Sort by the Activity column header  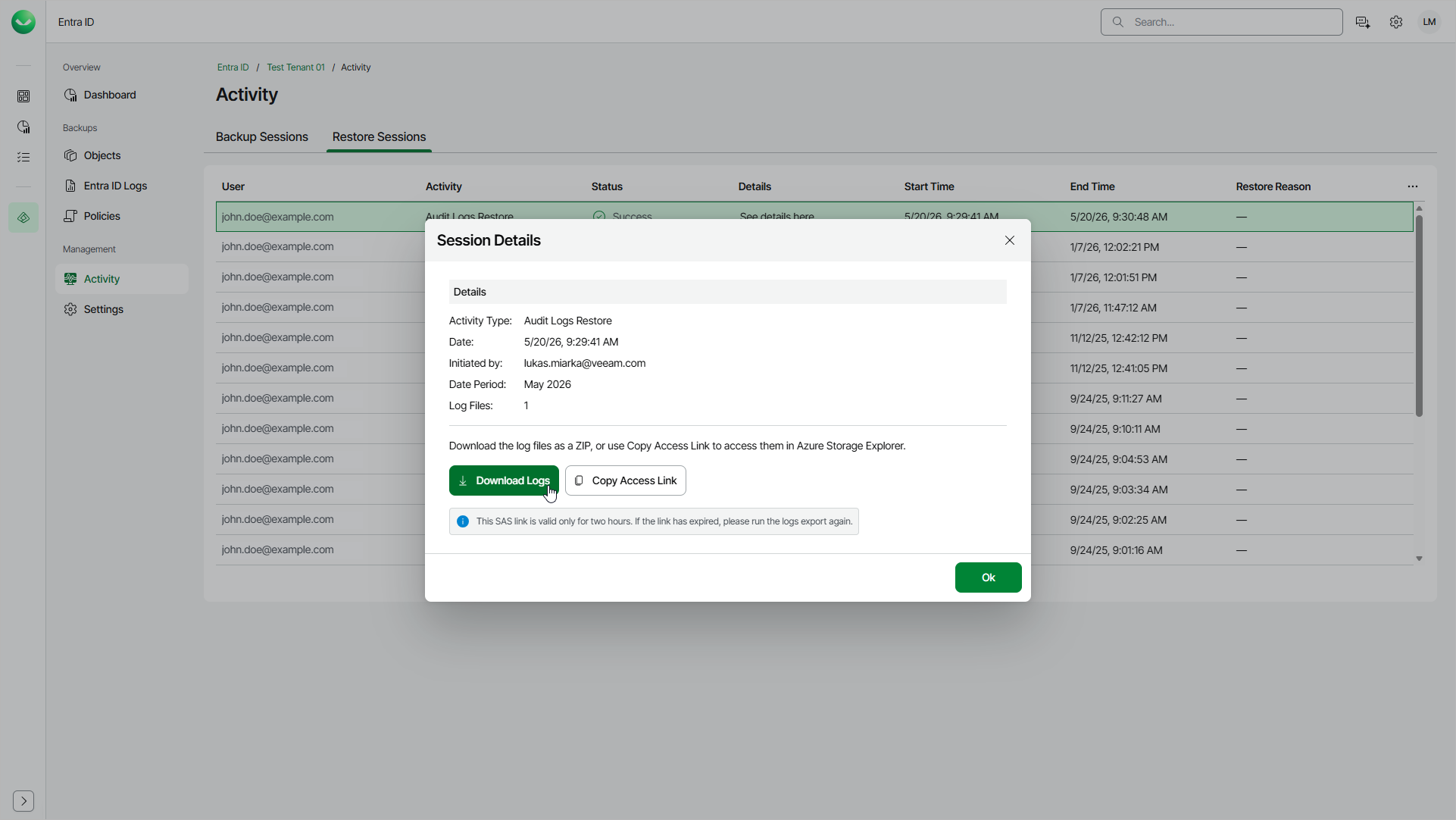(x=443, y=186)
